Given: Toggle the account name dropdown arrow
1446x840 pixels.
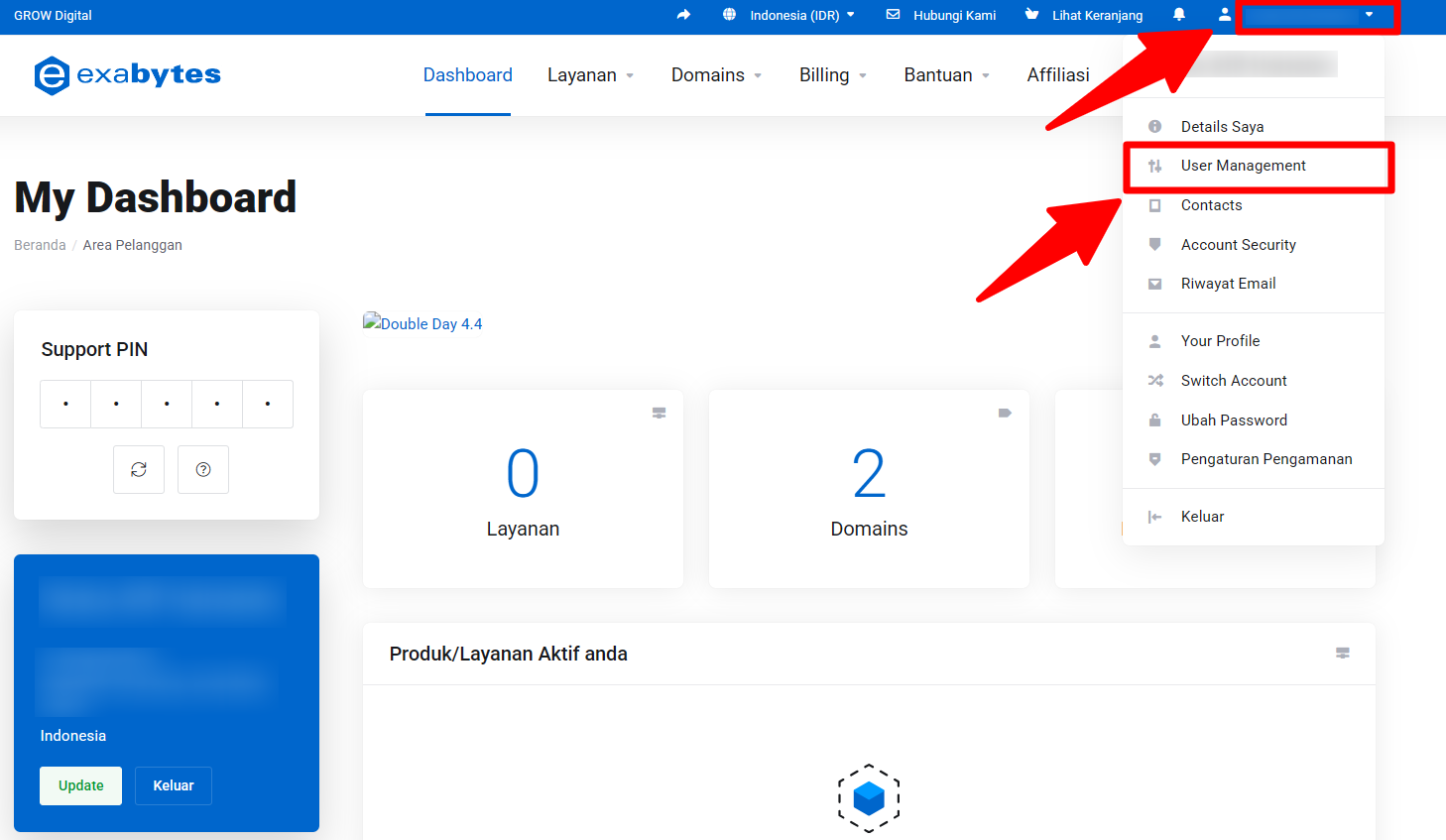Looking at the screenshot, I should (1369, 15).
